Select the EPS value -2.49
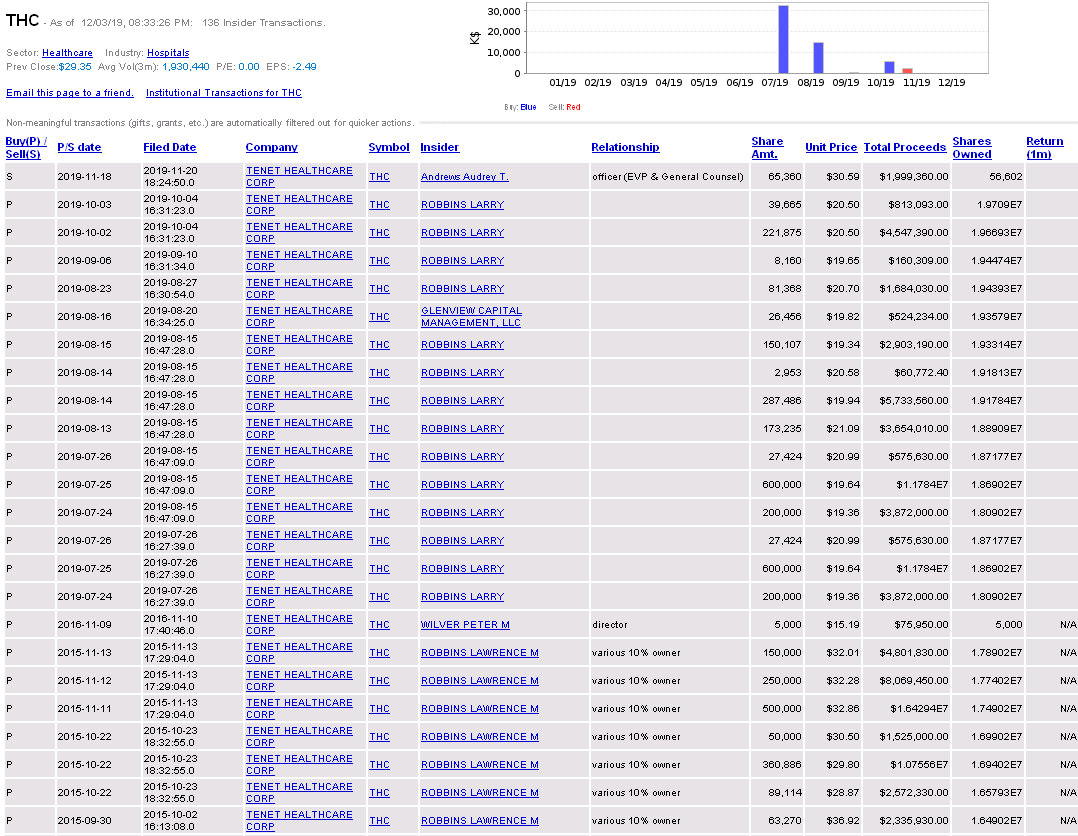 point(305,67)
